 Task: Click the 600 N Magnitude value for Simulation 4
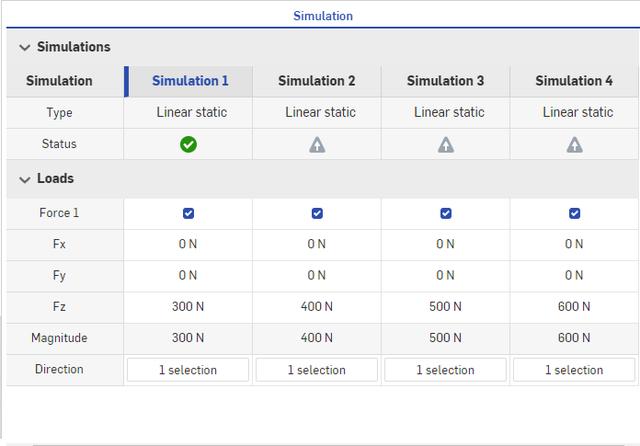pyautogui.click(x=574, y=338)
